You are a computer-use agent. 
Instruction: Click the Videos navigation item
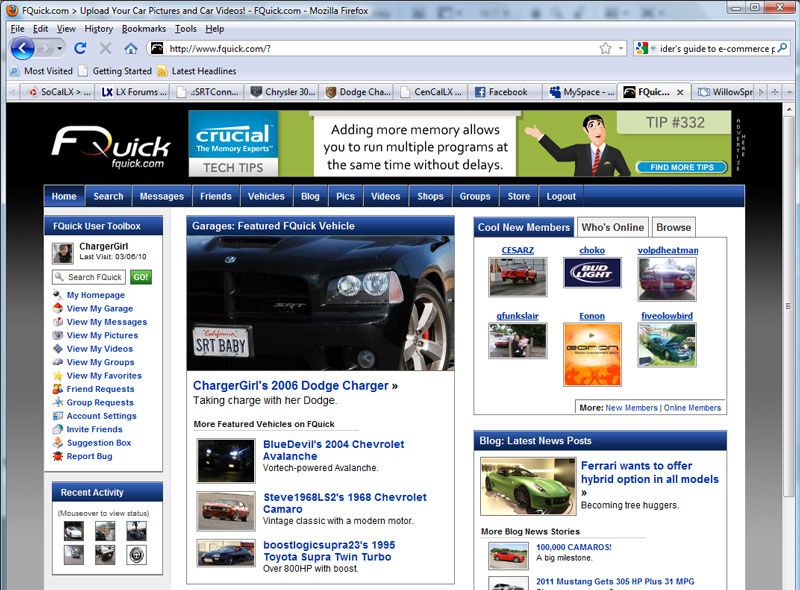coord(385,196)
